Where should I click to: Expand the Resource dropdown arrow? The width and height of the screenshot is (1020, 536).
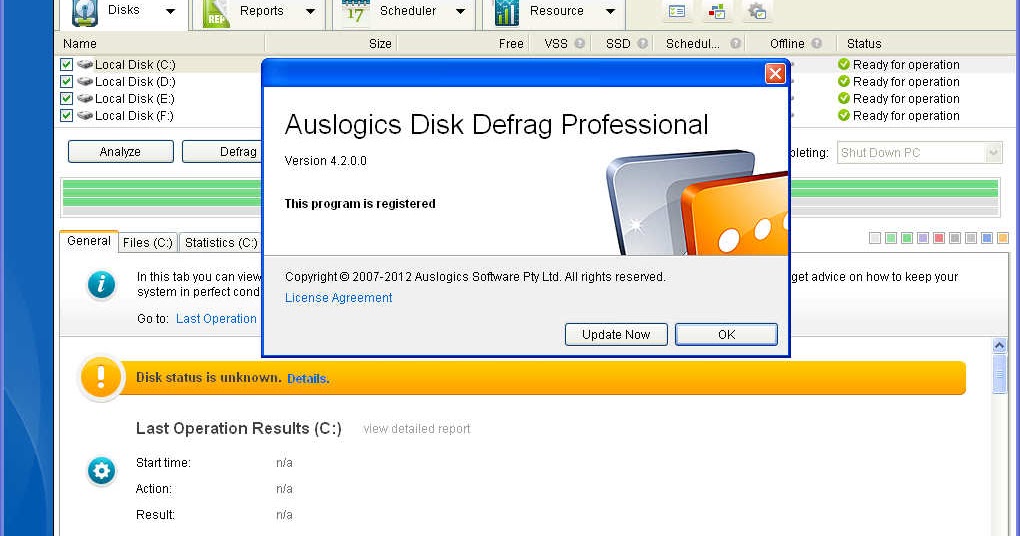[x=610, y=11]
